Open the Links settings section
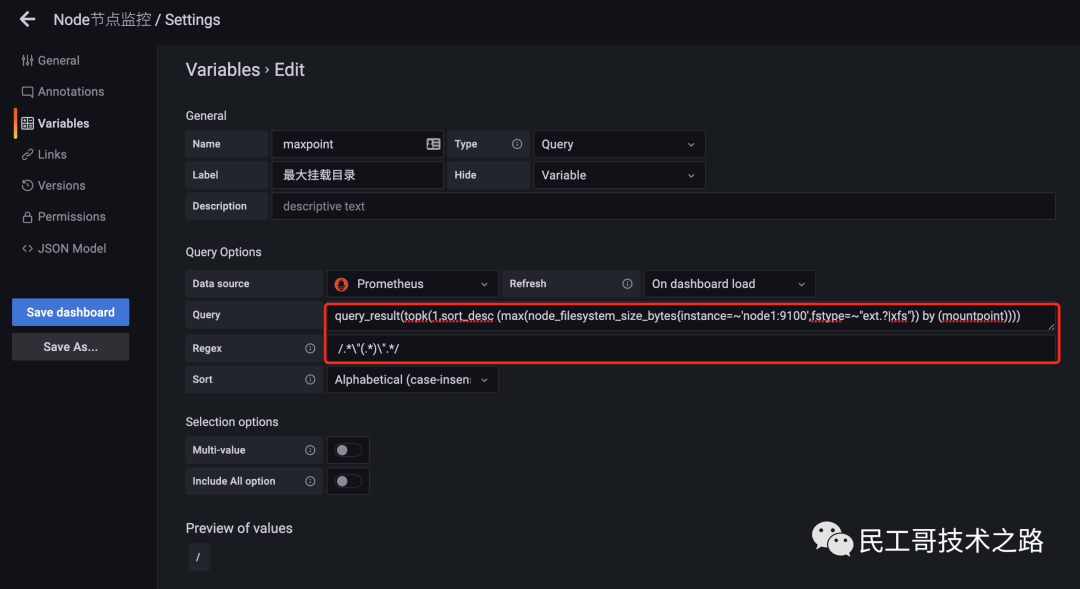This screenshot has width=1080, height=589. point(53,154)
